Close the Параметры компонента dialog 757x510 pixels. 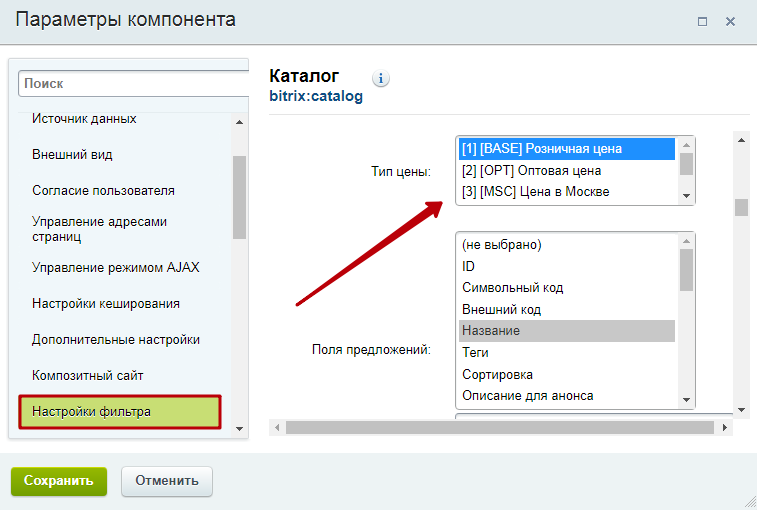[731, 21]
